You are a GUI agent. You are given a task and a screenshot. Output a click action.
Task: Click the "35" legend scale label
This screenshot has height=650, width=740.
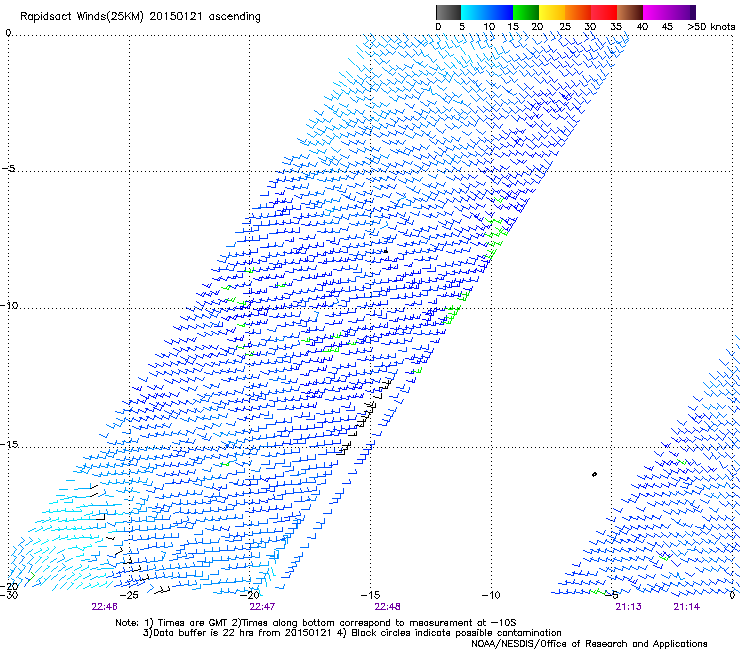coord(616,26)
